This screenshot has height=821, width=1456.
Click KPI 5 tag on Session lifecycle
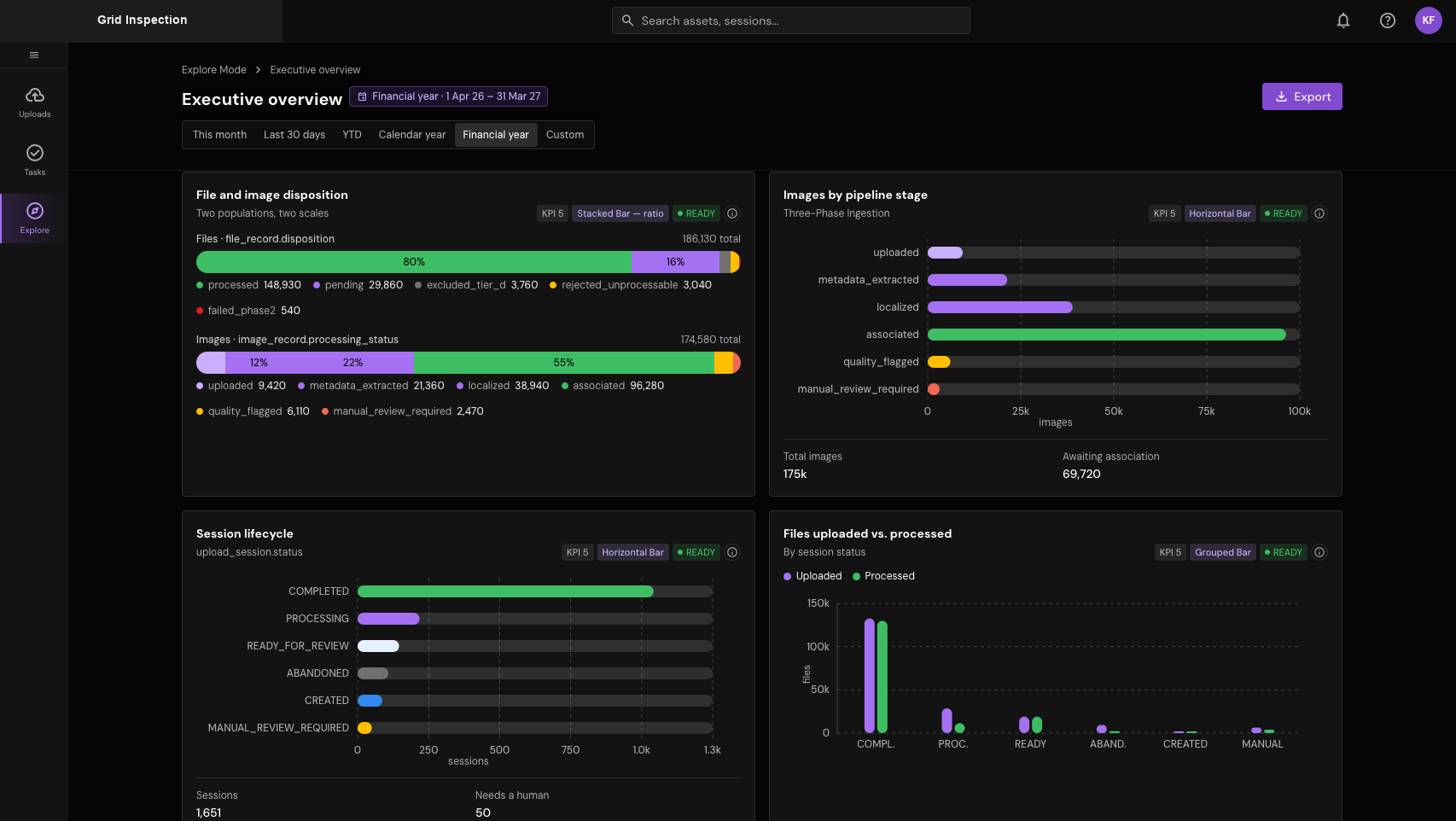tap(578, 552)
